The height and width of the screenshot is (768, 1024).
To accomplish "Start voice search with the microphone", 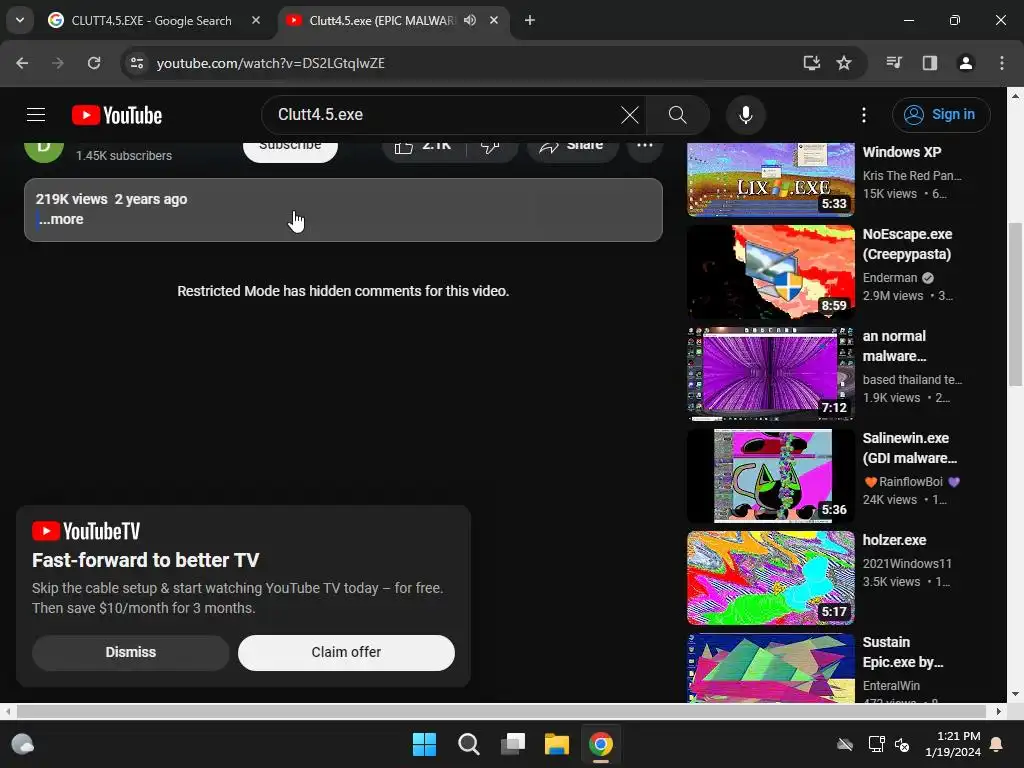I will [745, 115].
